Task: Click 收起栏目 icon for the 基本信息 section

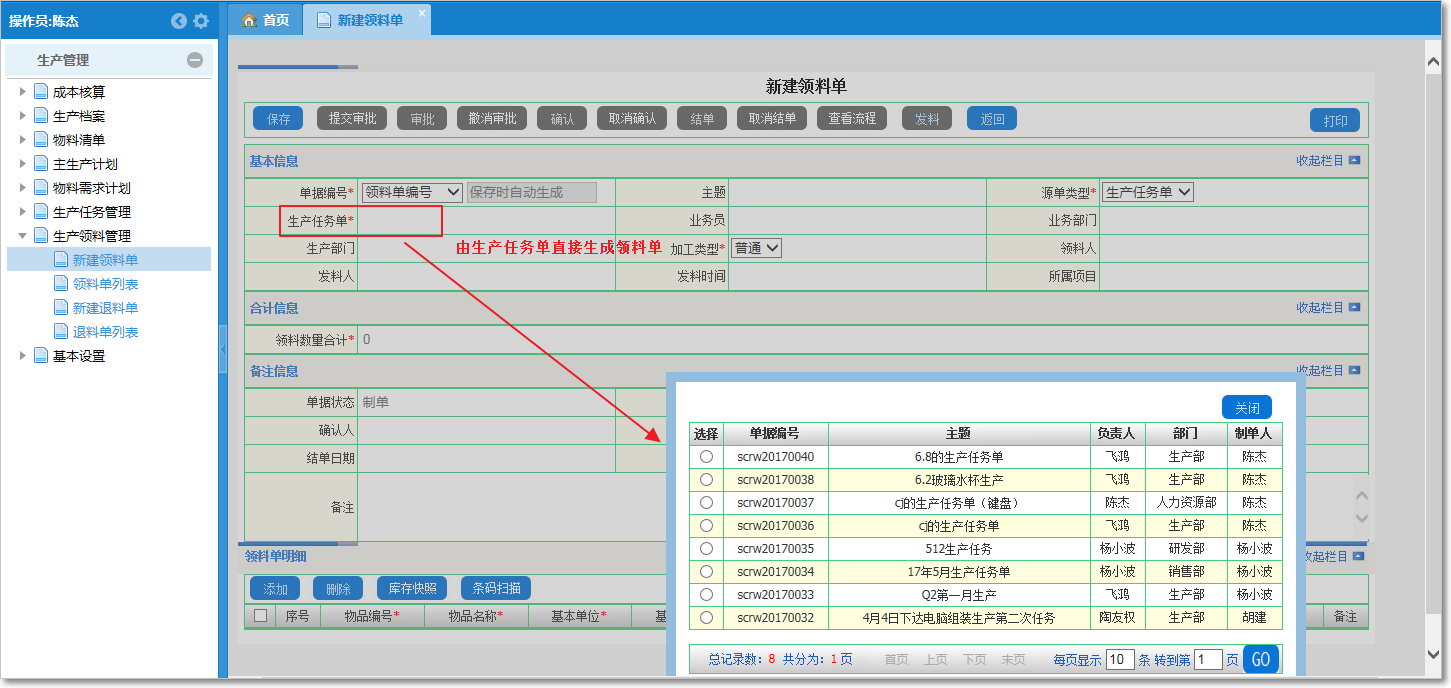Action: coord(1356,161)
